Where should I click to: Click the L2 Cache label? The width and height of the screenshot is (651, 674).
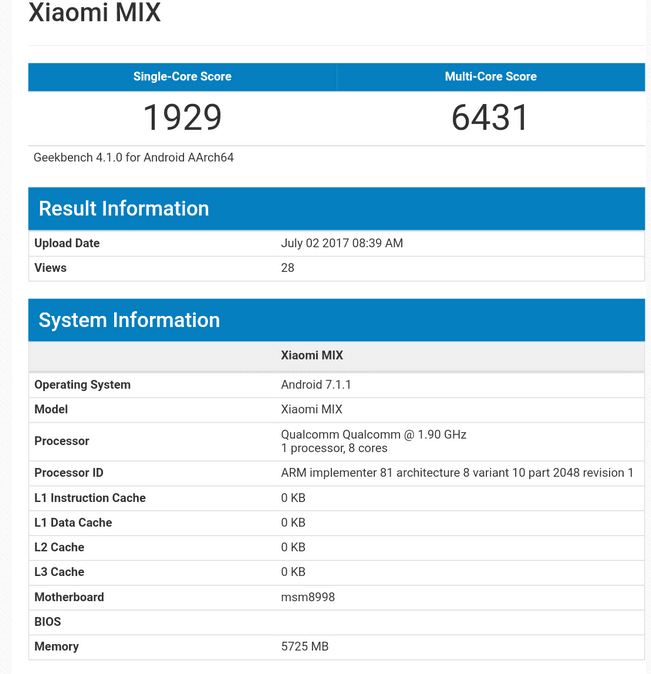coord(59,547)
